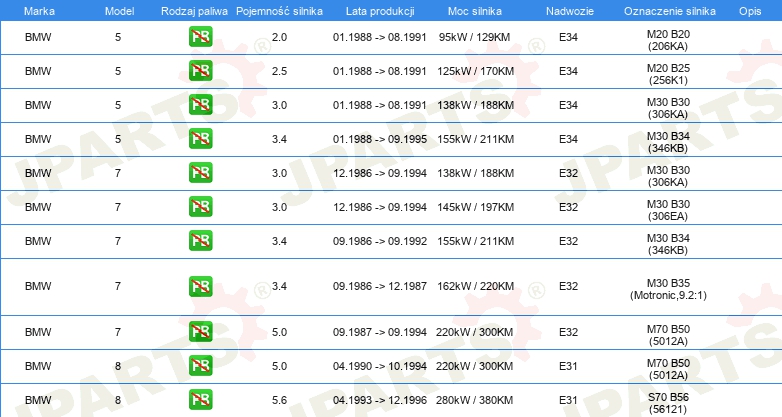The width and height of the screenshot is (782, 417).
Task: Click the Model column header
Action: pyautogui.click(x=119, y=11)
